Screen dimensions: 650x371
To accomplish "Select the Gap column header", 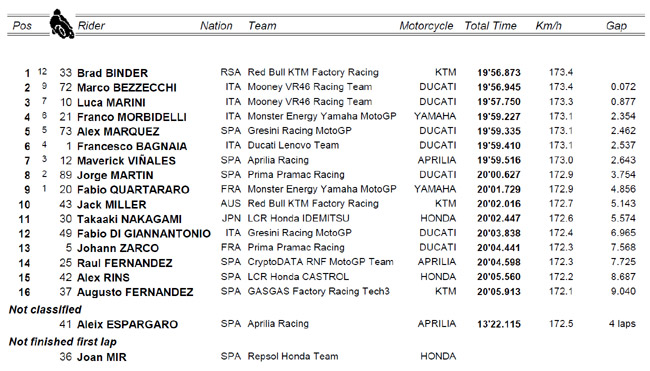I will tap(616, 26).
